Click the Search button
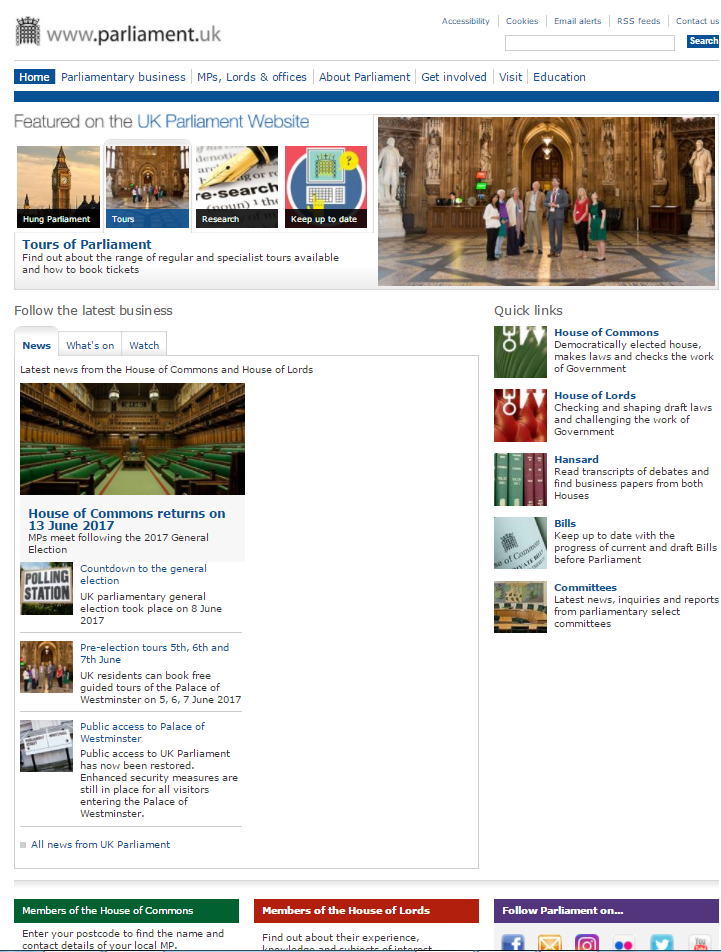The image size is (721, 952). coord(703,41)
